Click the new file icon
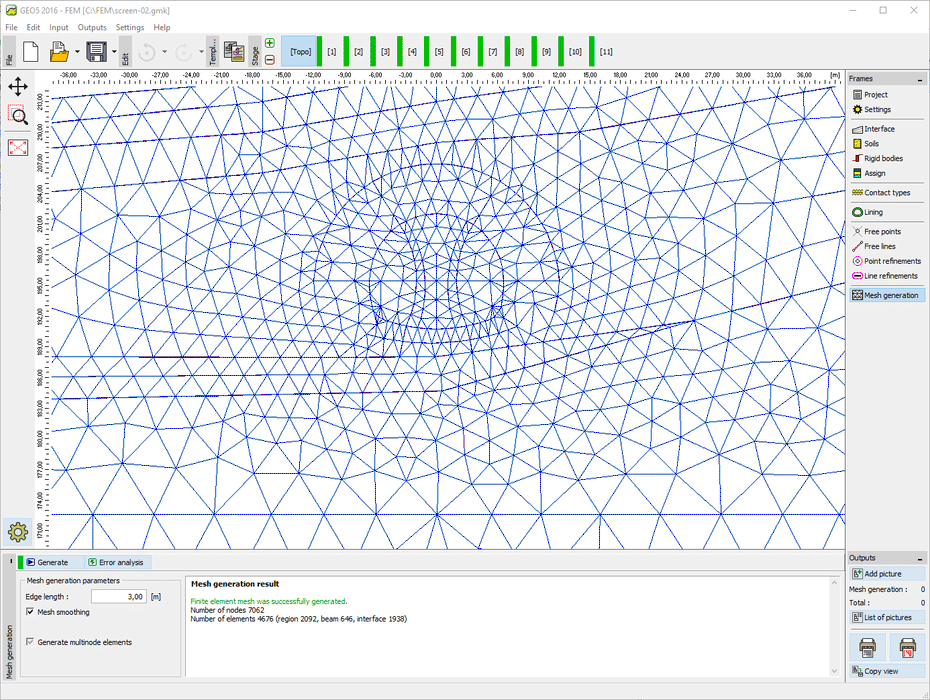 [29, 52]
